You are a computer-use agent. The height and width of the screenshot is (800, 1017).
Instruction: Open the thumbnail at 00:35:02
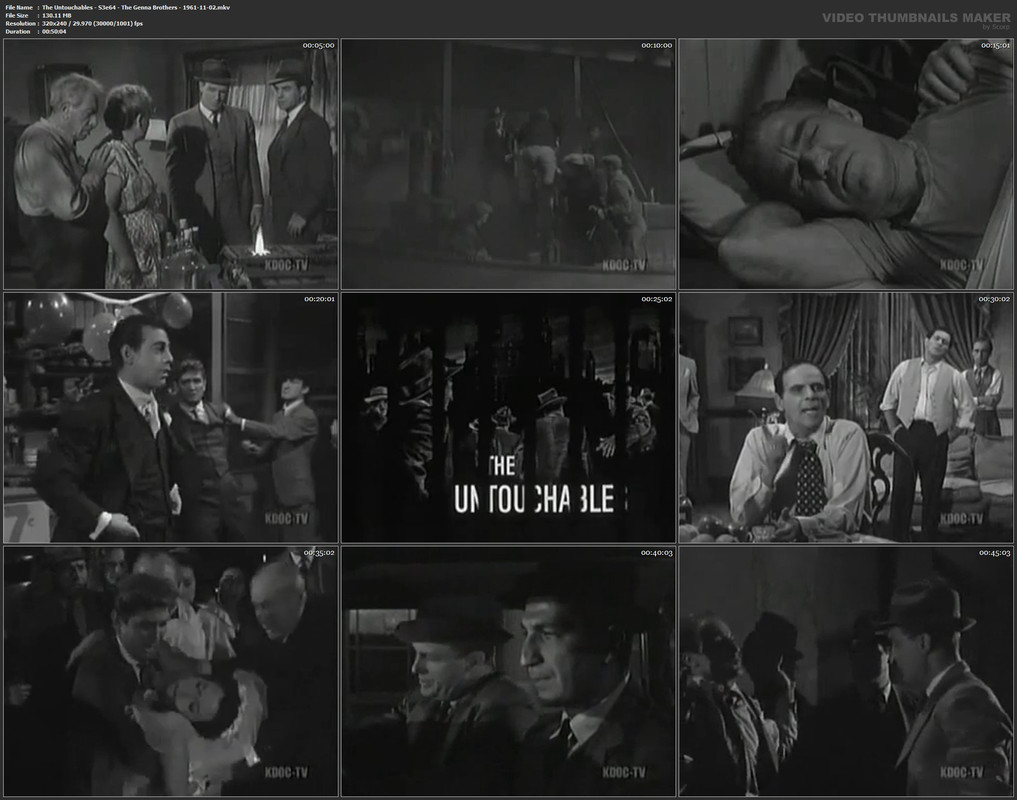[171, 672]
